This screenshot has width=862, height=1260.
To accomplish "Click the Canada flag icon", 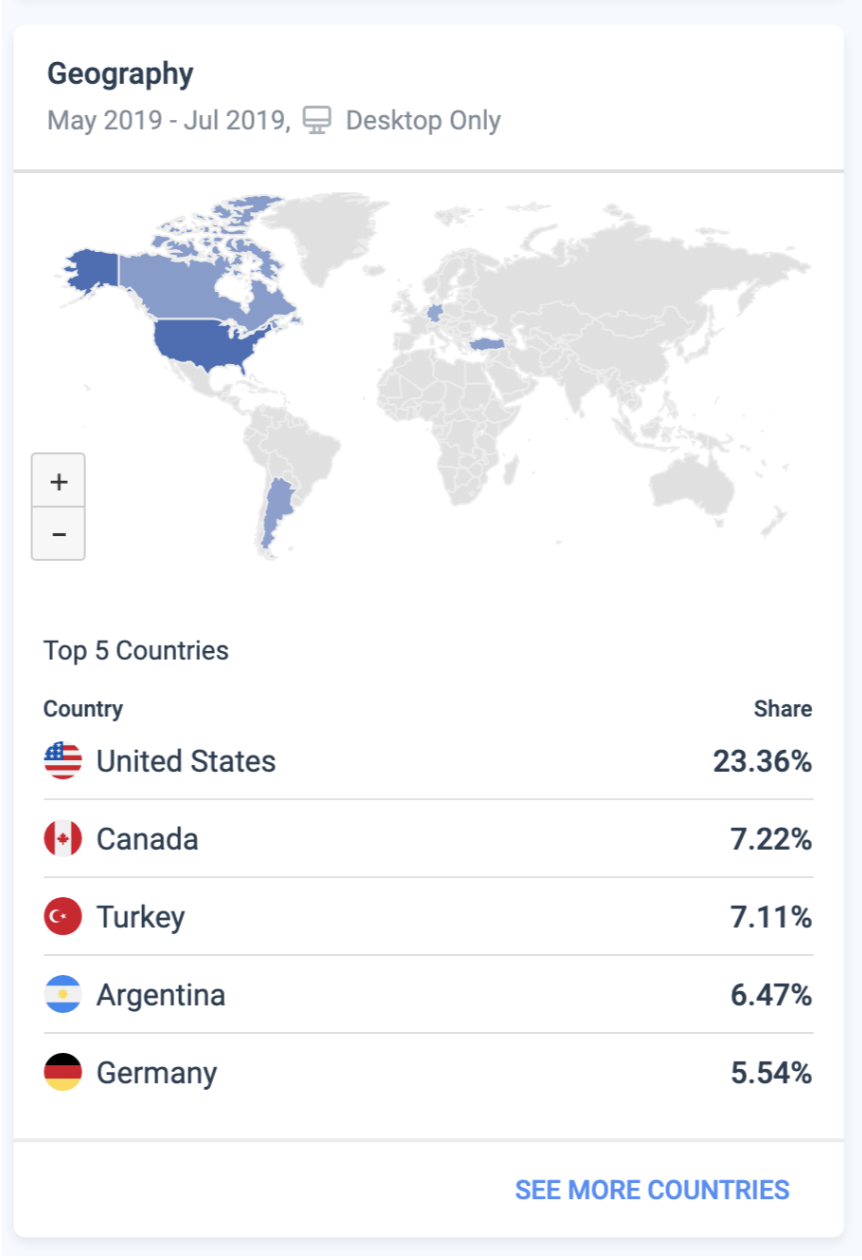I will click(63, 839).
